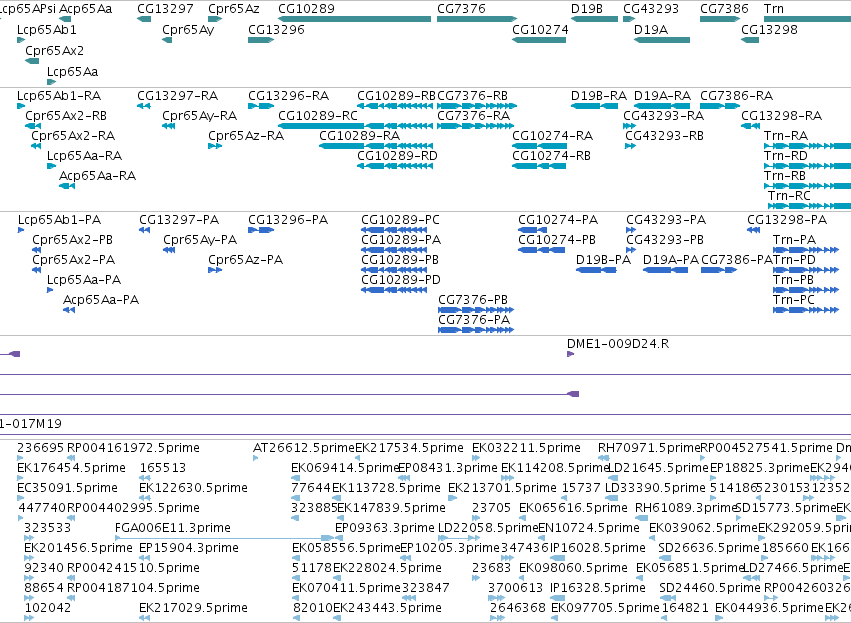Select the CG13298-PA protein label
This screenshot has width=851, height=623.
(x=787, y=220)
